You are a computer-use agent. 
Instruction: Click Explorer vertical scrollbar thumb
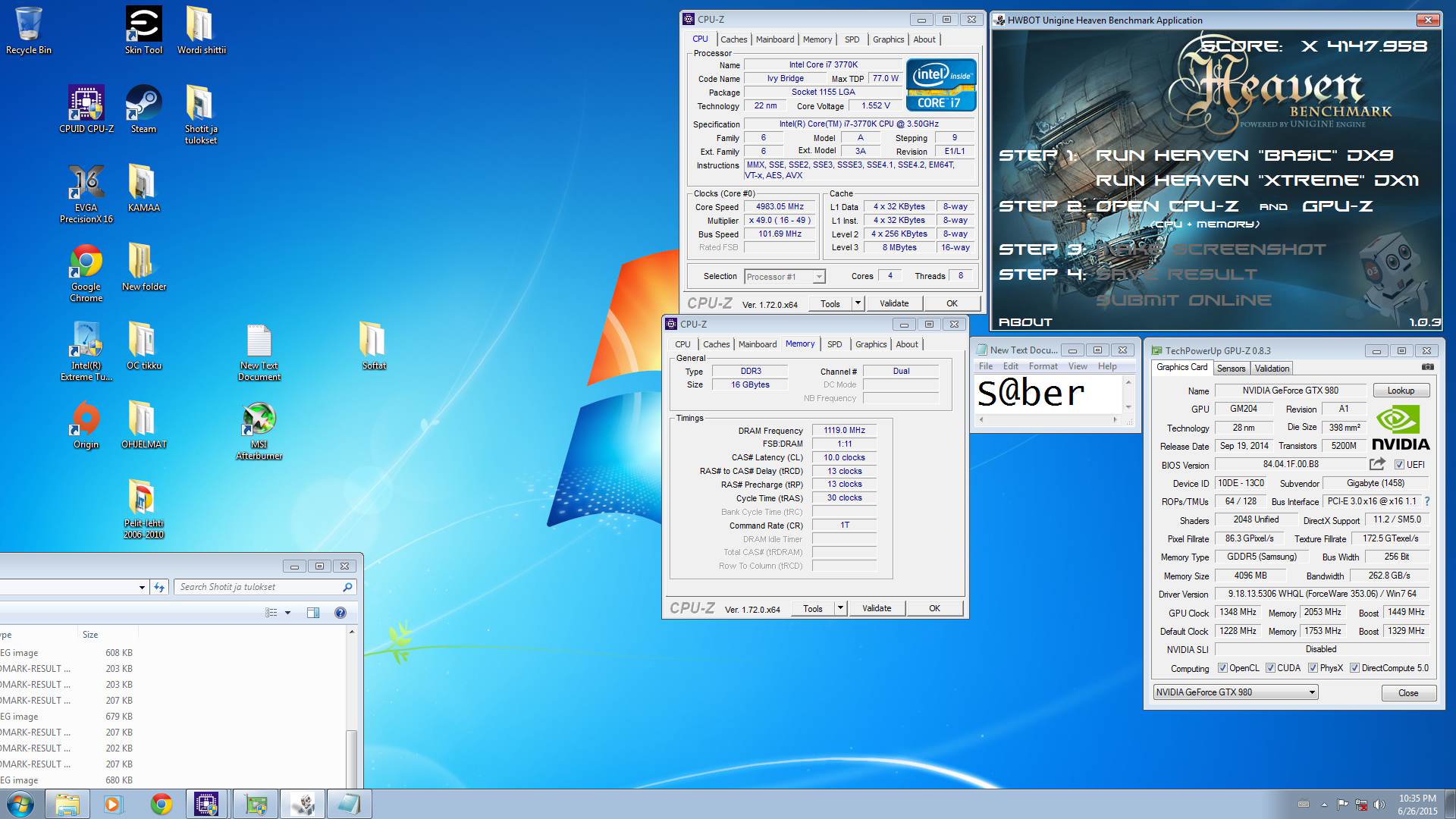click(351, 758)
